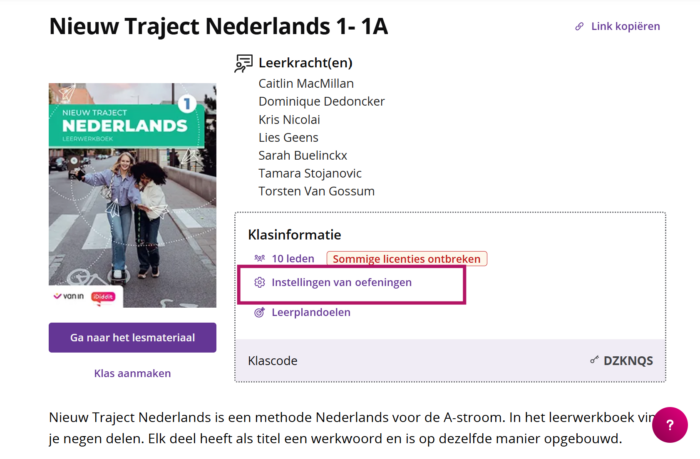Click the Nieuw Traject Nederlands book cover

coord(132,194)
